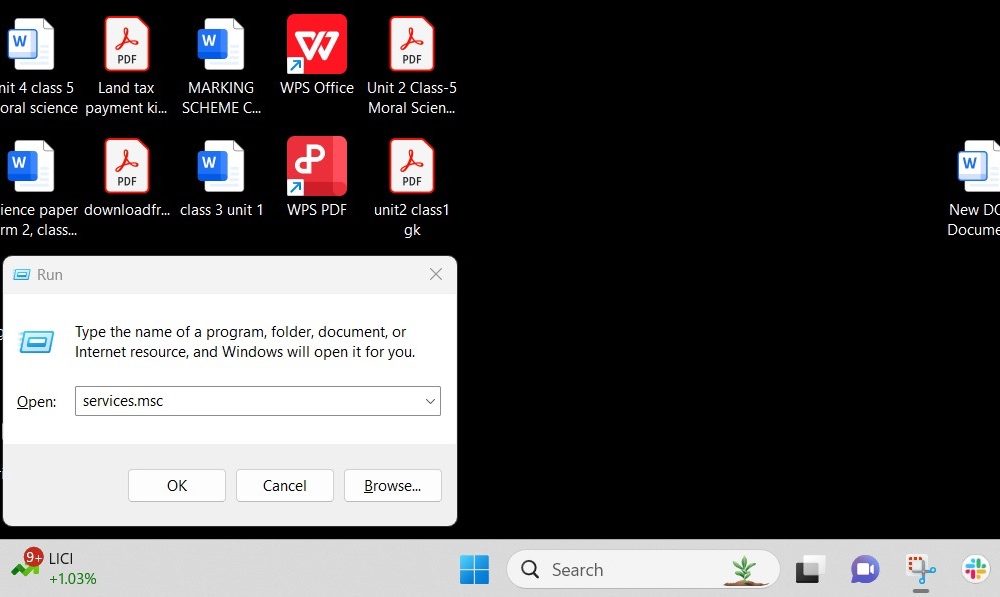Select the downloadfr... PDF file icon
1000x597 pixels.
click(127, 167)
